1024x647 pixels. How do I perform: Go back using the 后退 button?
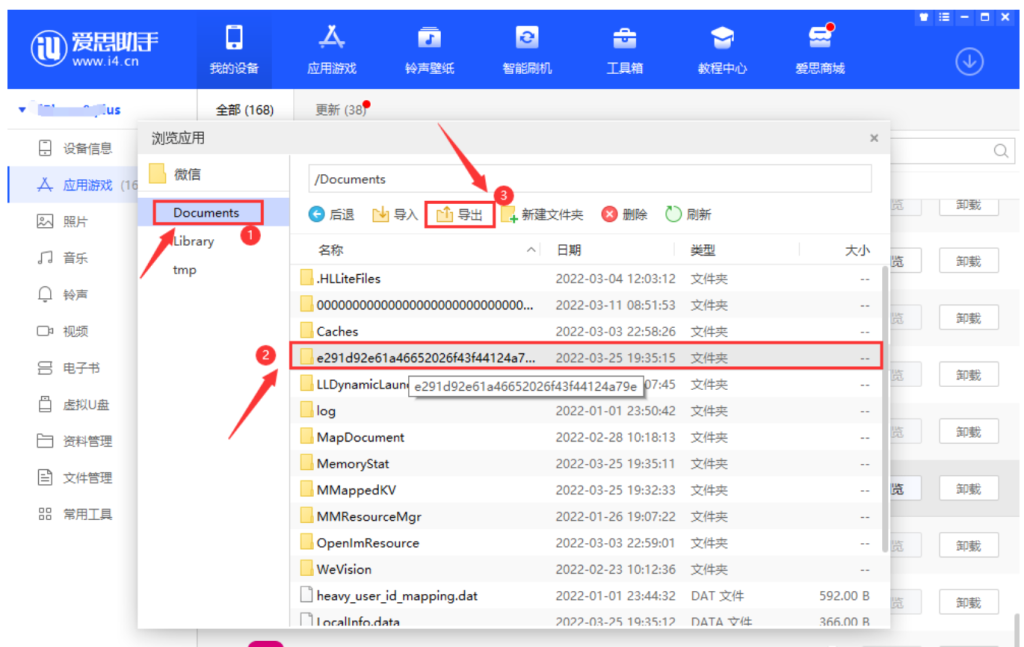click(331, 215)
